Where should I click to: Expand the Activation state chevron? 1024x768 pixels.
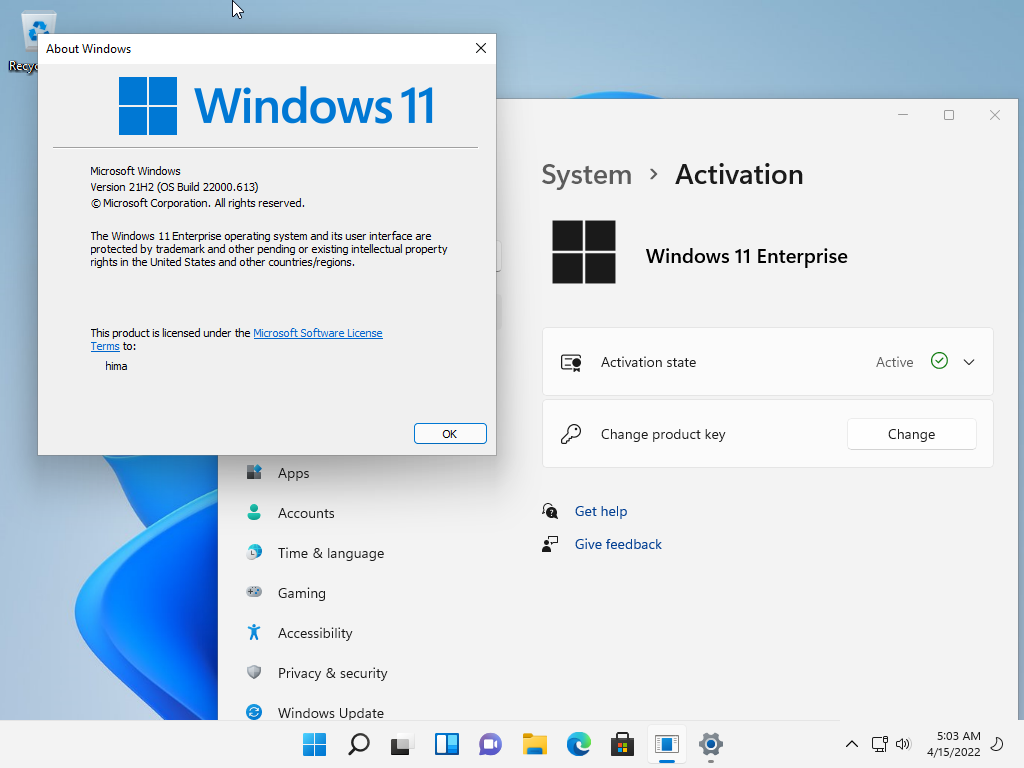(x=969, y=362)
